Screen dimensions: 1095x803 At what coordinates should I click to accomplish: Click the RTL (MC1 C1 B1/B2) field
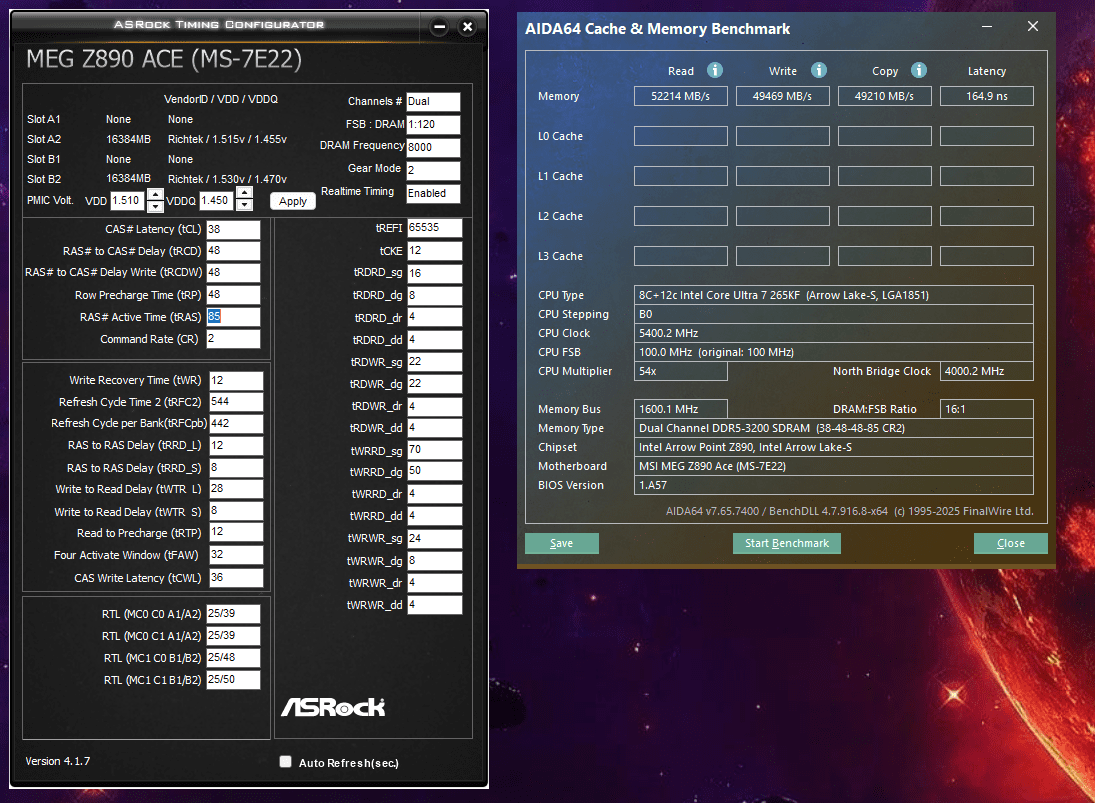point(233,679)
